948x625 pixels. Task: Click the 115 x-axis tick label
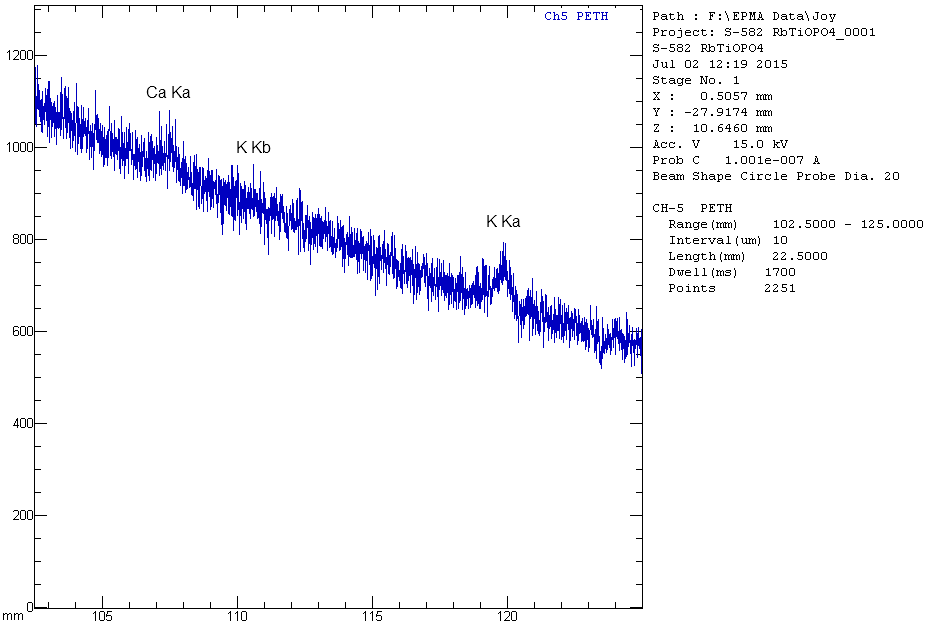372,616
